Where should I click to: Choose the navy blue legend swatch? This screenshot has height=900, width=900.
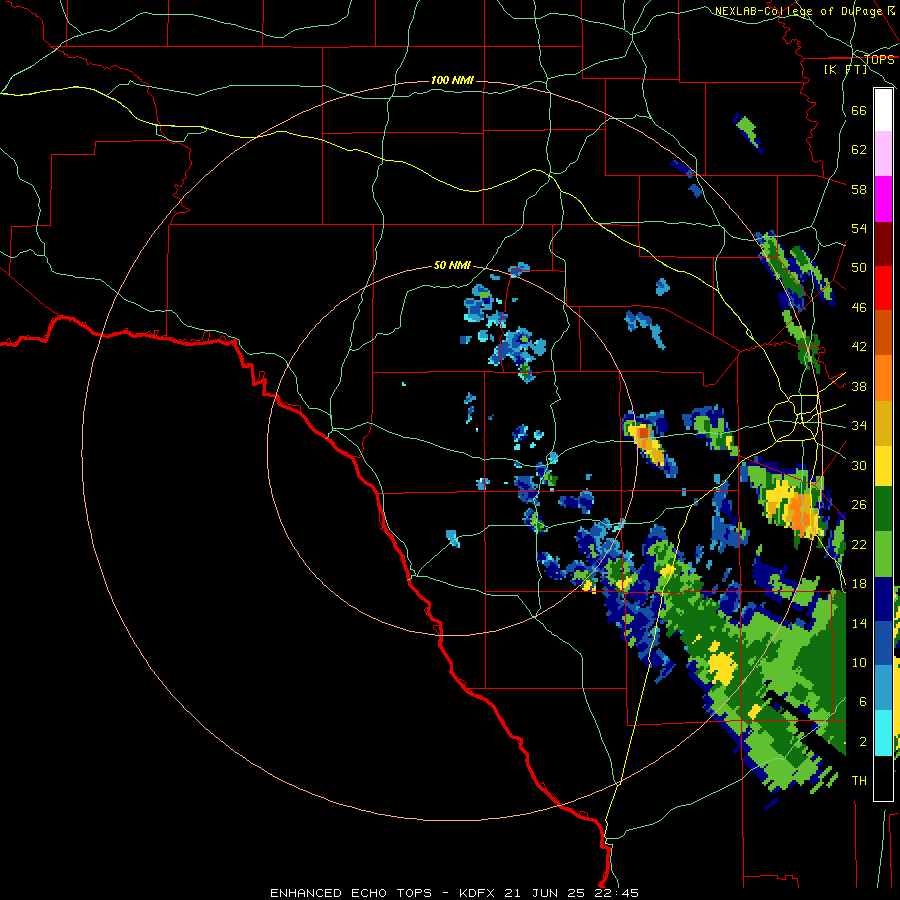click(883, 599)
